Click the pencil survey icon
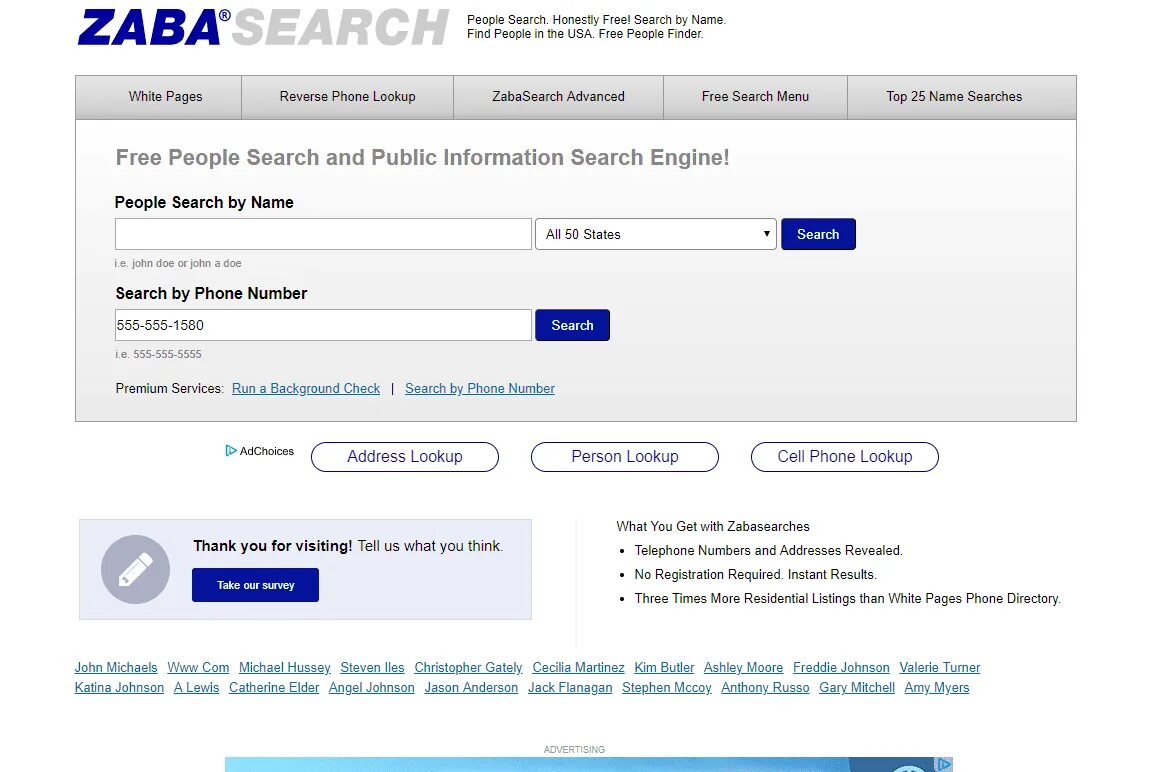 [x=135, y=569]
